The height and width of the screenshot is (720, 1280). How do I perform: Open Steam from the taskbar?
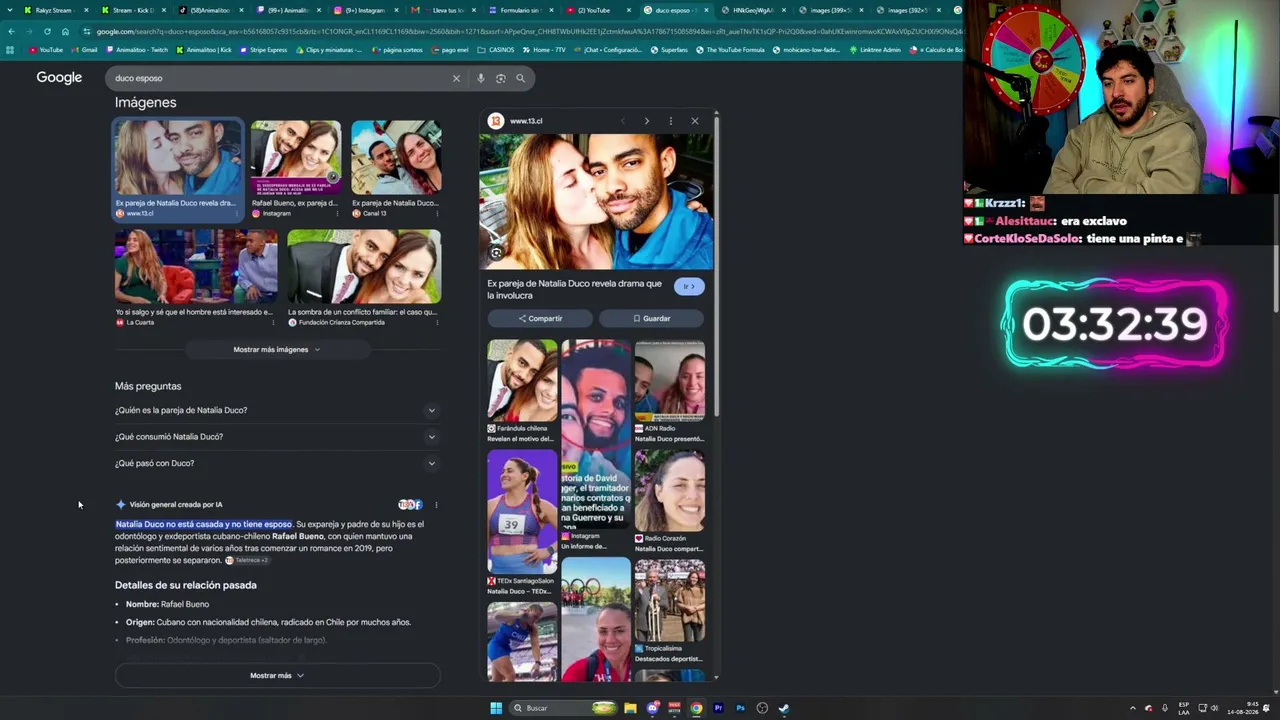(784, 708)
